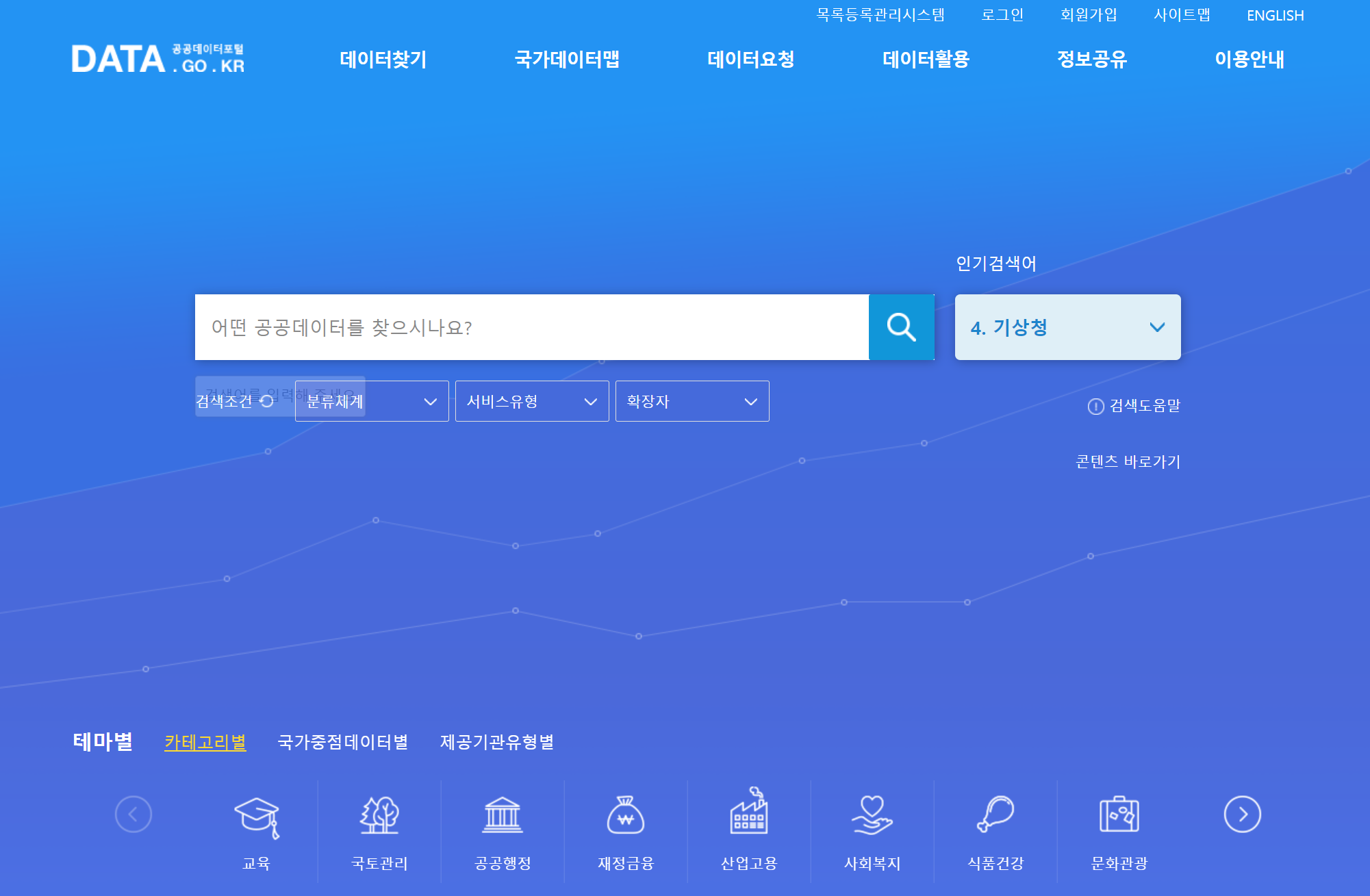This screenshot has width=1370, height=896.
Task: Switch to the 국가중점데이터별 tab
Action: point(343,742)
